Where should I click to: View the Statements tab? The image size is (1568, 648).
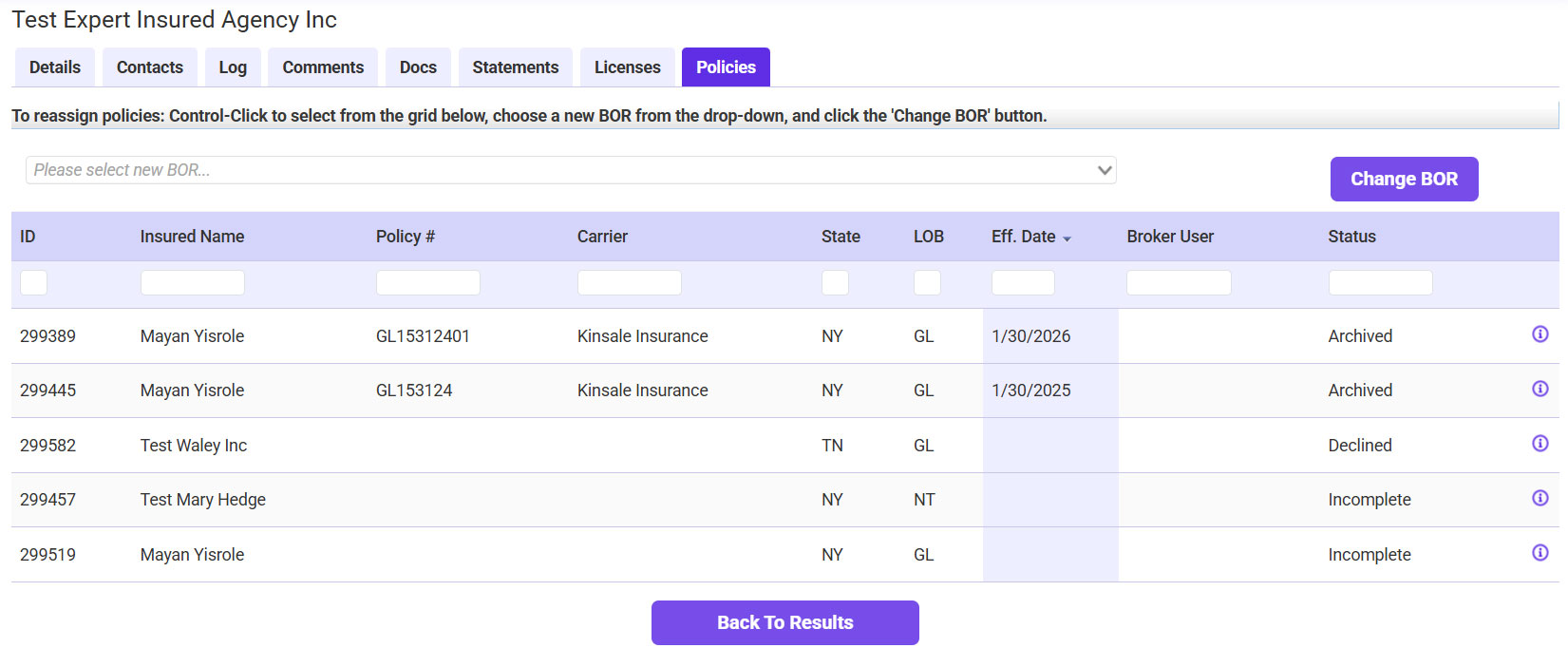[515, 67]
